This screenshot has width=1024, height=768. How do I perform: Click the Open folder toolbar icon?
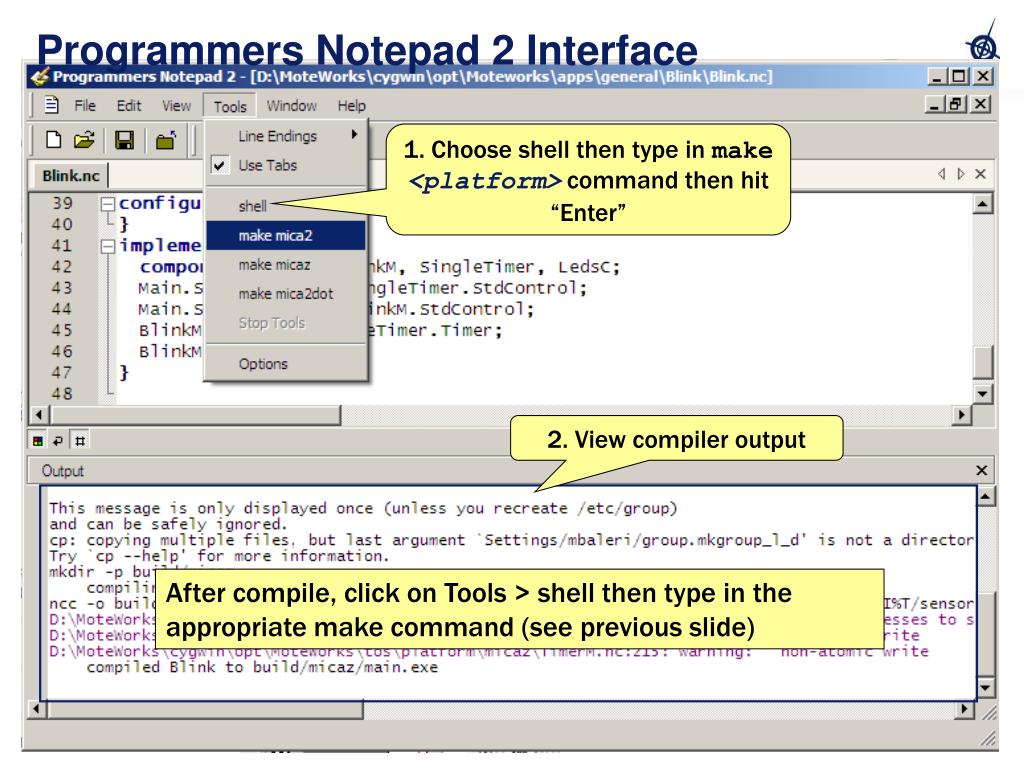coord(84,140)
